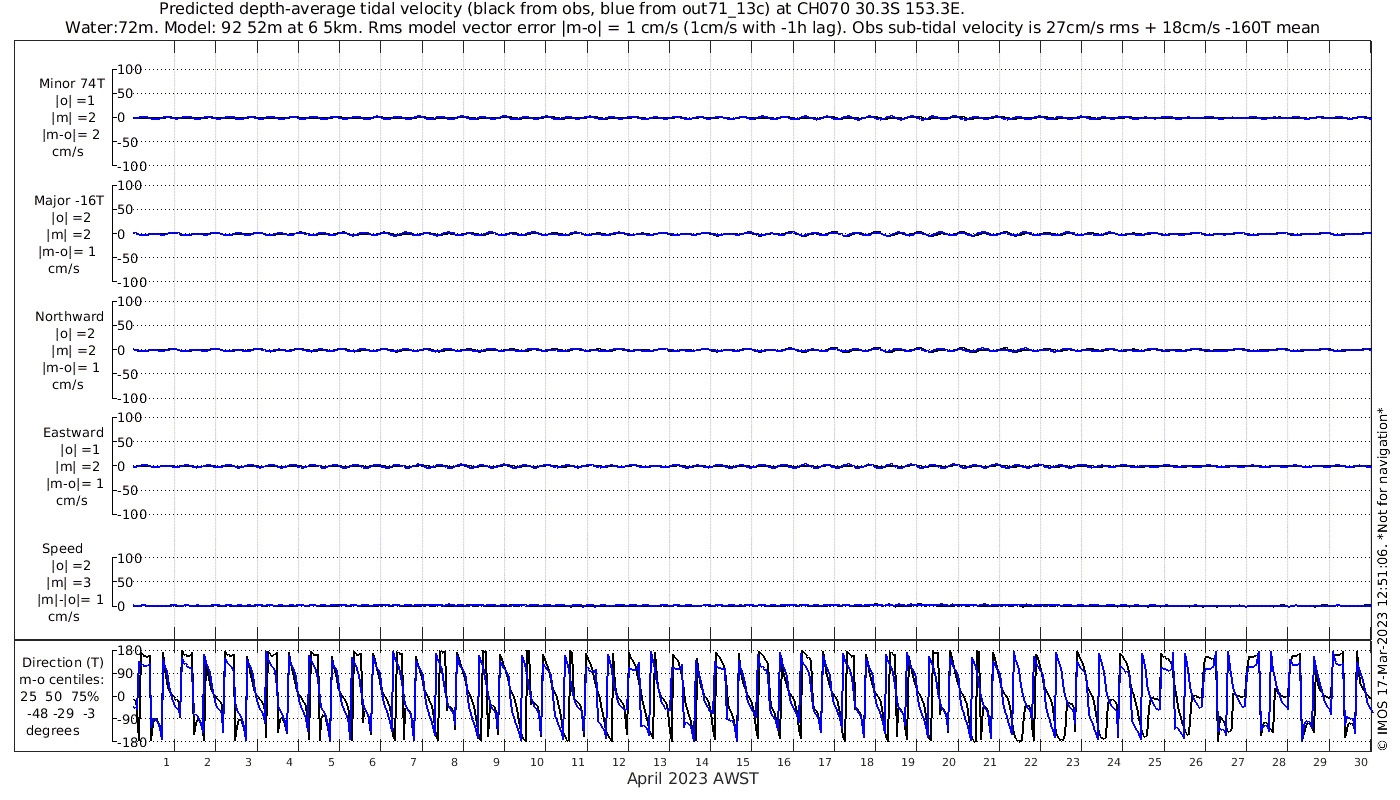This screenshot has height=800, width=1400.
Task: Click x-axis date tick label 5
Action: click(x=331, y=762)
